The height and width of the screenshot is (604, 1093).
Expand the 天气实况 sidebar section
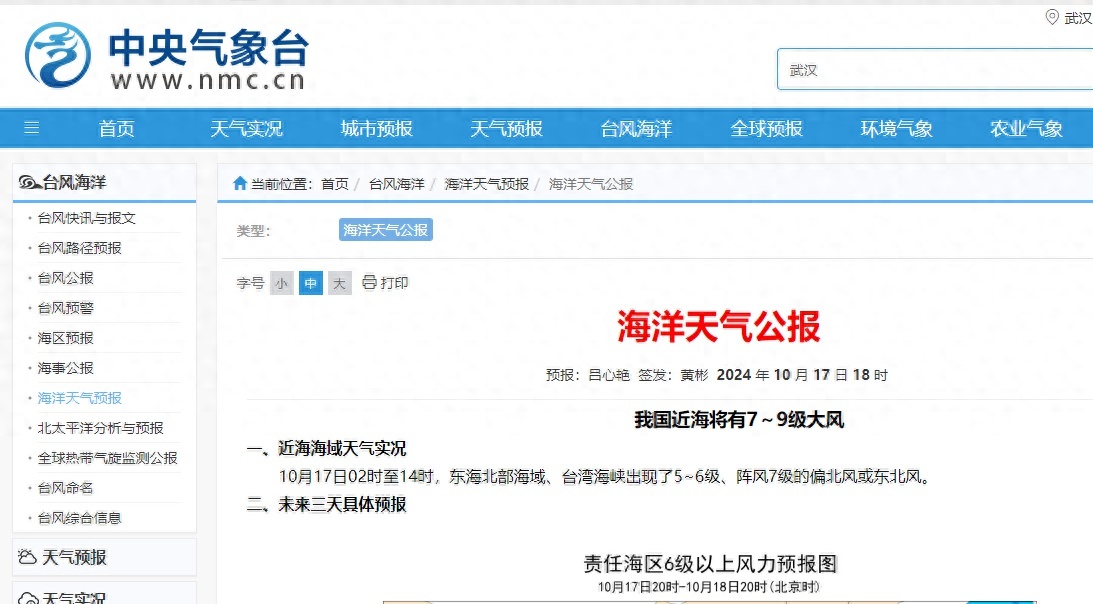[105, 594]
